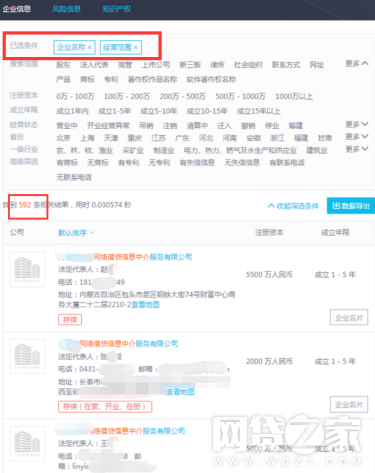This screenshot has height=473, width=375.
Task: Select 社会组织 search scope
Action: click(248, 65)
